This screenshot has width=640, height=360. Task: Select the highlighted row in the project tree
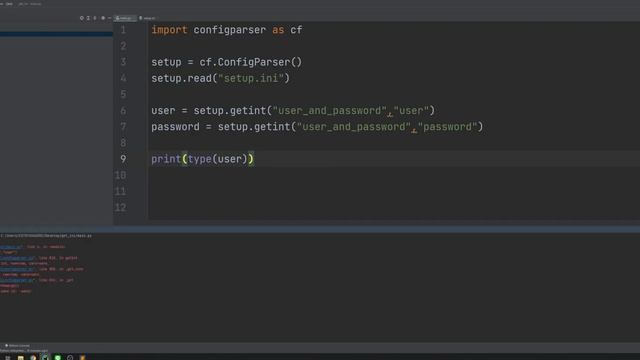[56, 34]
